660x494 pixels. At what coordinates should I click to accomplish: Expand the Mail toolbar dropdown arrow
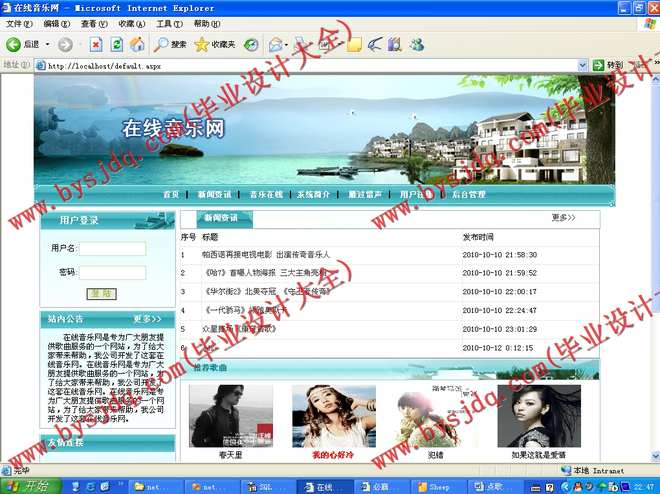(288, 44)
